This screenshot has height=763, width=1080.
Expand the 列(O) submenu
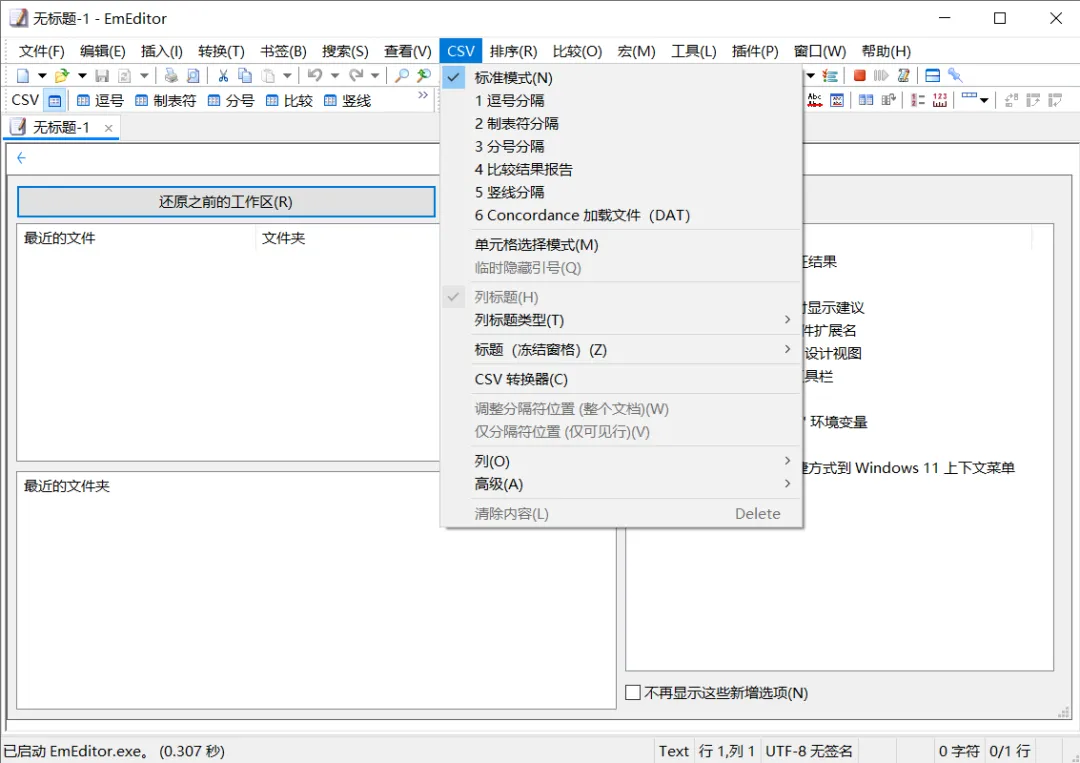coord(621,461)
